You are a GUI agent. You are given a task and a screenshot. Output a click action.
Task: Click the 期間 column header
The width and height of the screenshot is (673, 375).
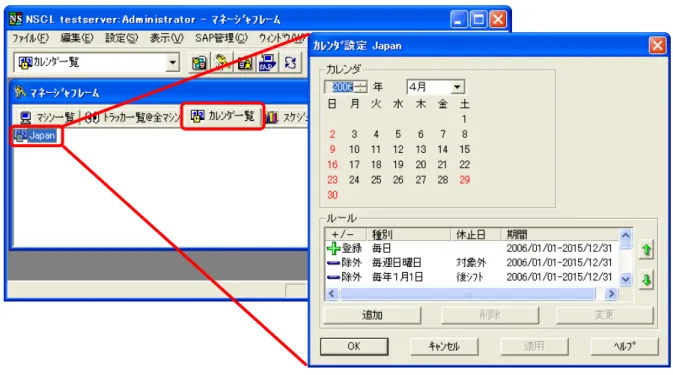(560, 234)
